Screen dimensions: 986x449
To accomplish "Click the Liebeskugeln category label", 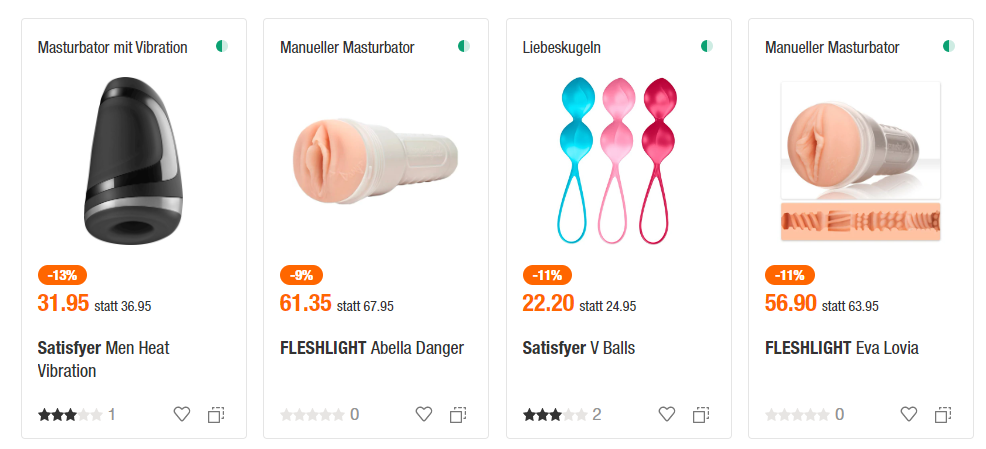I will [x=561, y=47].
